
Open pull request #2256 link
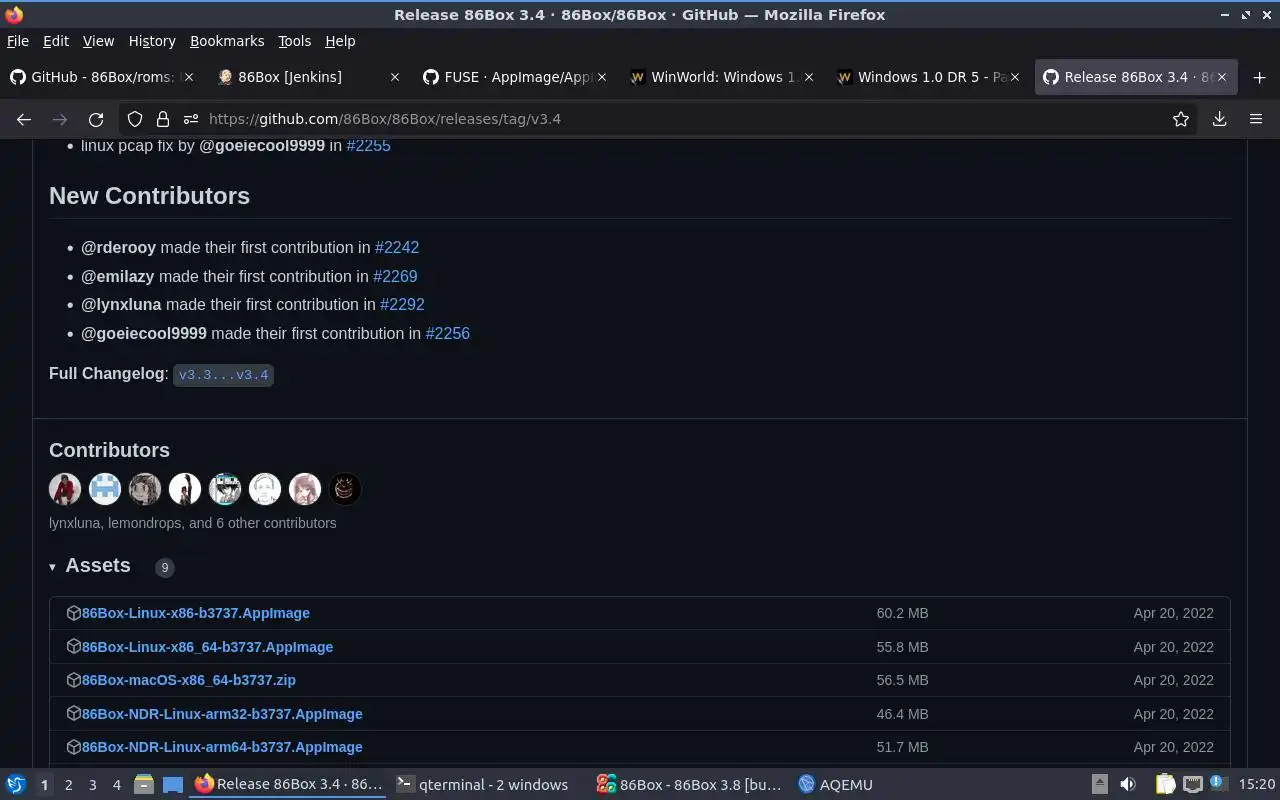pos(447,333)
